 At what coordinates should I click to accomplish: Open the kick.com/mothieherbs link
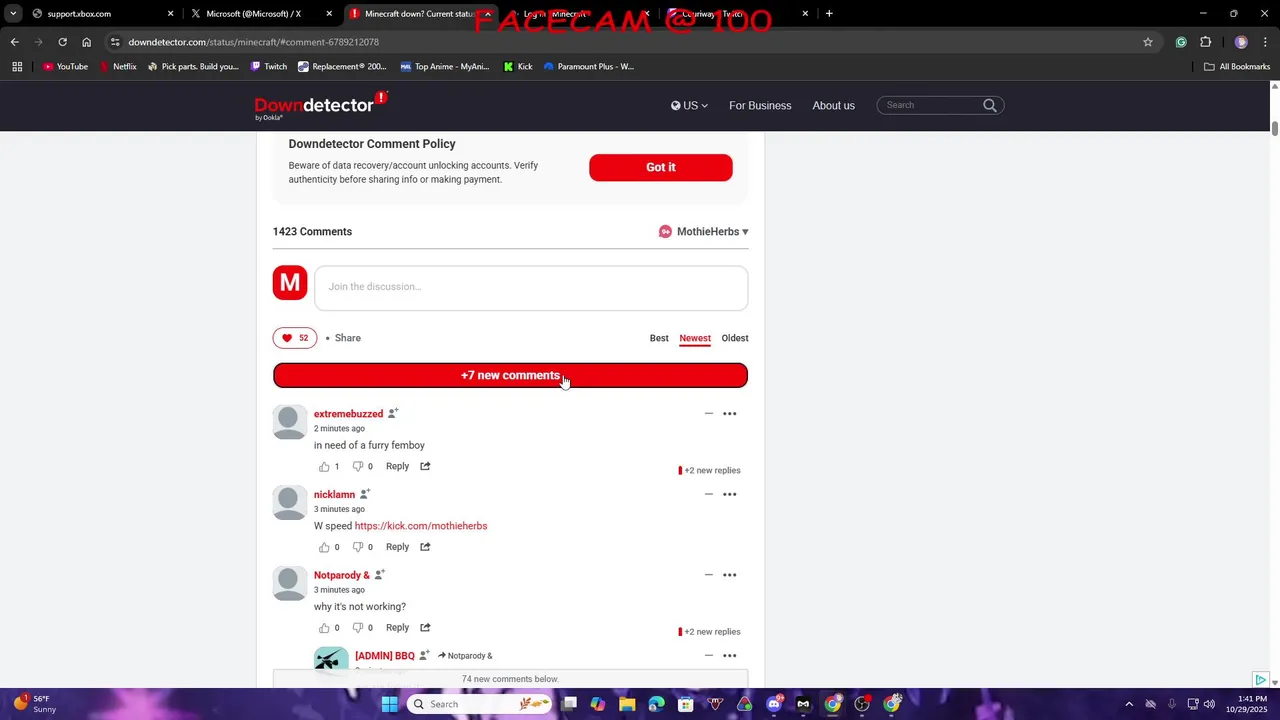[421, 526]
